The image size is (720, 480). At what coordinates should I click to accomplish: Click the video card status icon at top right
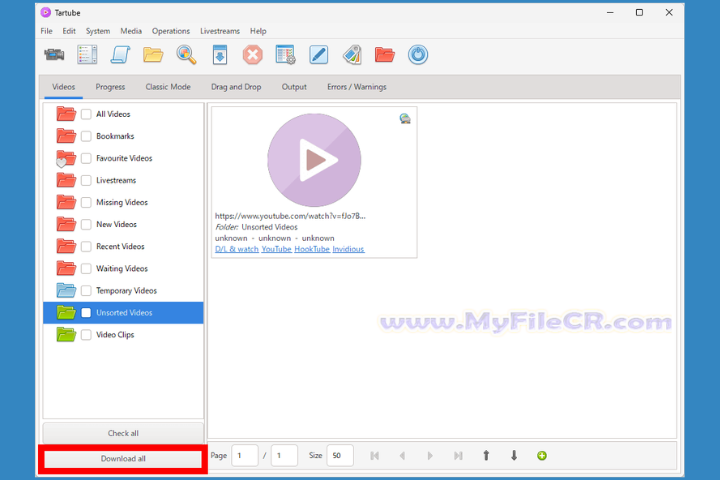[x=405, y=119]
